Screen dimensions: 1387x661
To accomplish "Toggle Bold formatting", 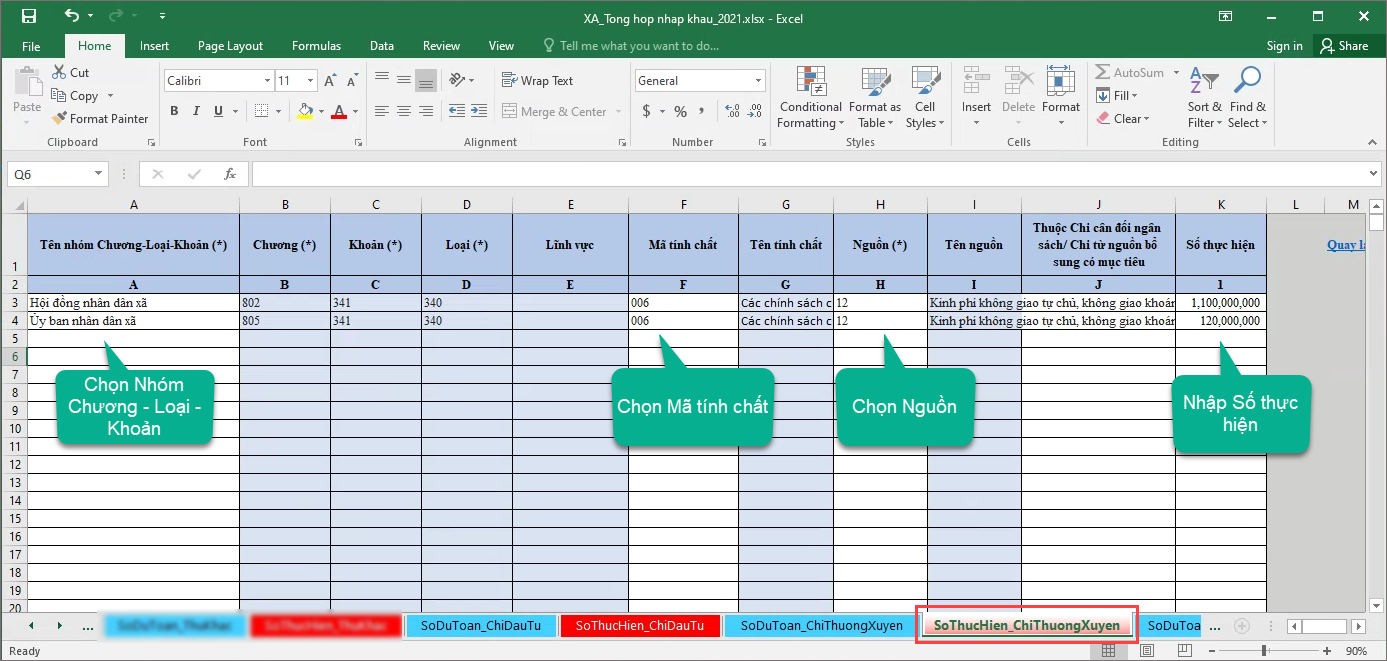I will point(174,111).
